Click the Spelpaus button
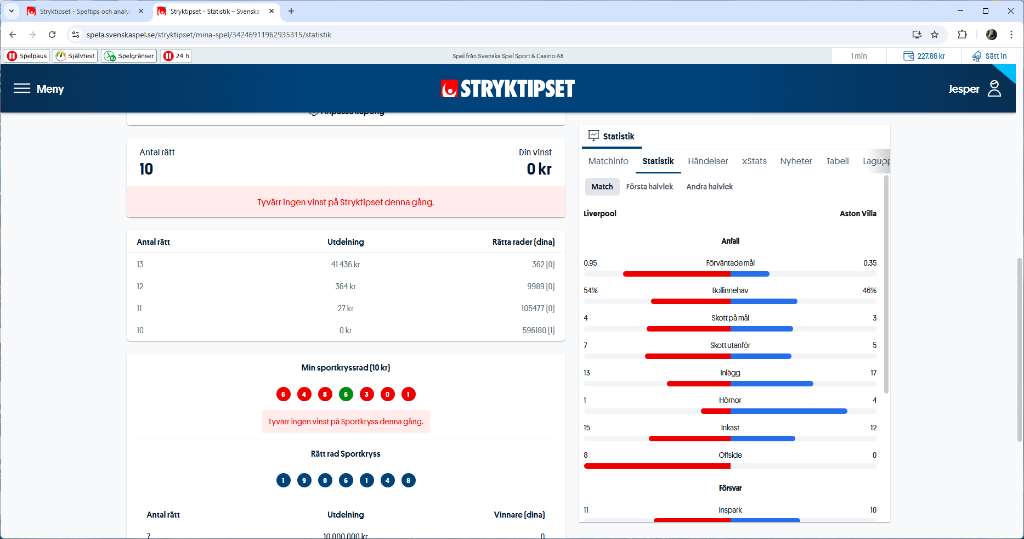1024x539 pixels. point(28,56)
